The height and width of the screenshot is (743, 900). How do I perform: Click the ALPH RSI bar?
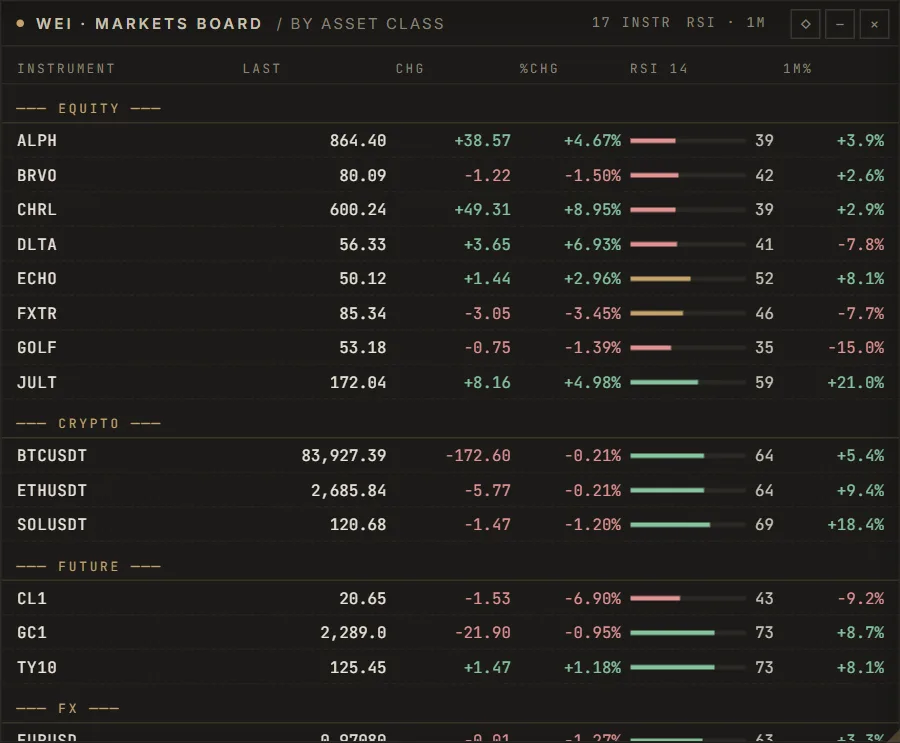pyautogui.click(x=688, y=141)
